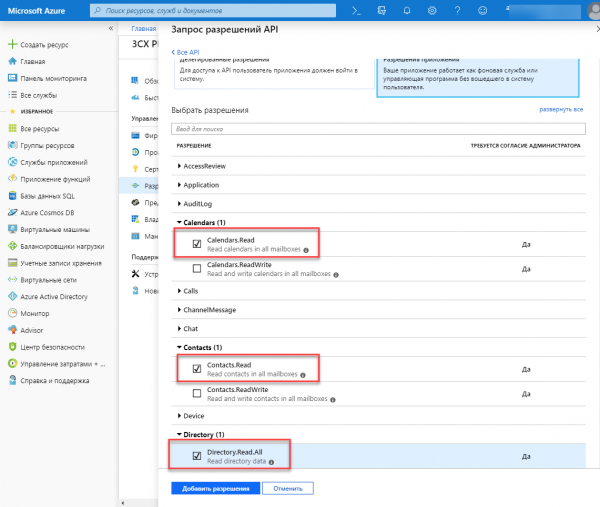Open the notifications bell icon
600x507 pixels.
point(407,10)
